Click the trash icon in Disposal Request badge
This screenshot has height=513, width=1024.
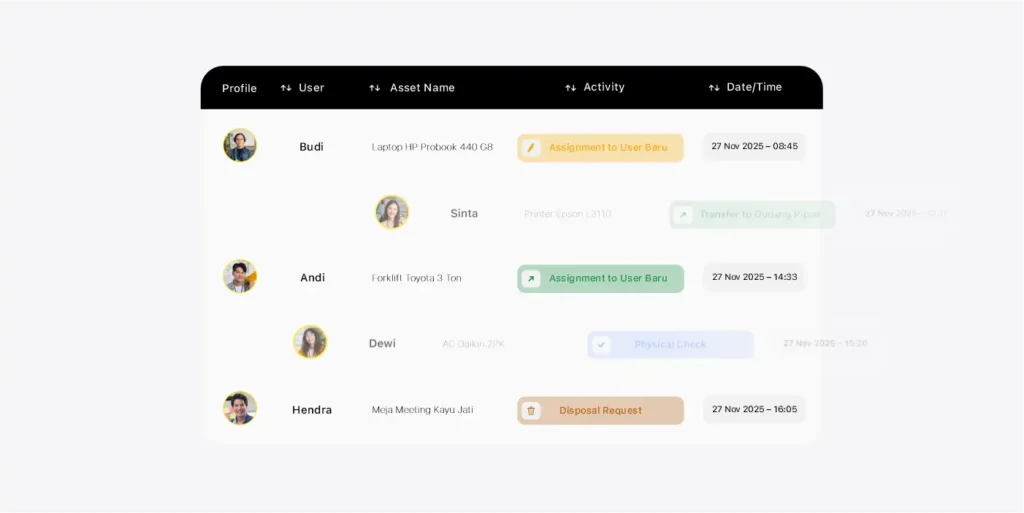pyautogui.click(x=531, y=410)
